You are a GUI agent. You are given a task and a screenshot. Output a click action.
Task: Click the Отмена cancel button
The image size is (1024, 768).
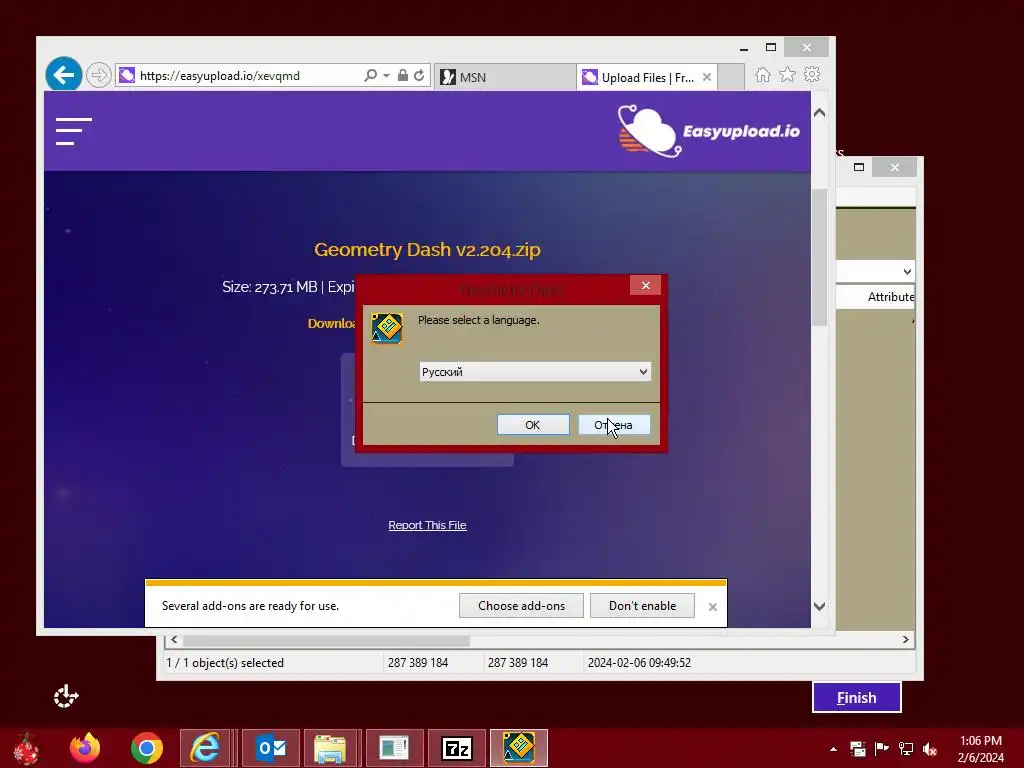tap(614, 424)
